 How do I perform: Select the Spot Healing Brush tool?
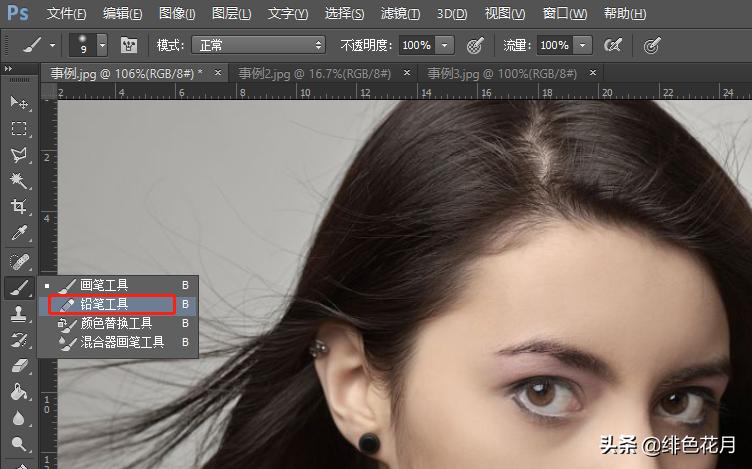pyautogui.click(x=19, y=262)
